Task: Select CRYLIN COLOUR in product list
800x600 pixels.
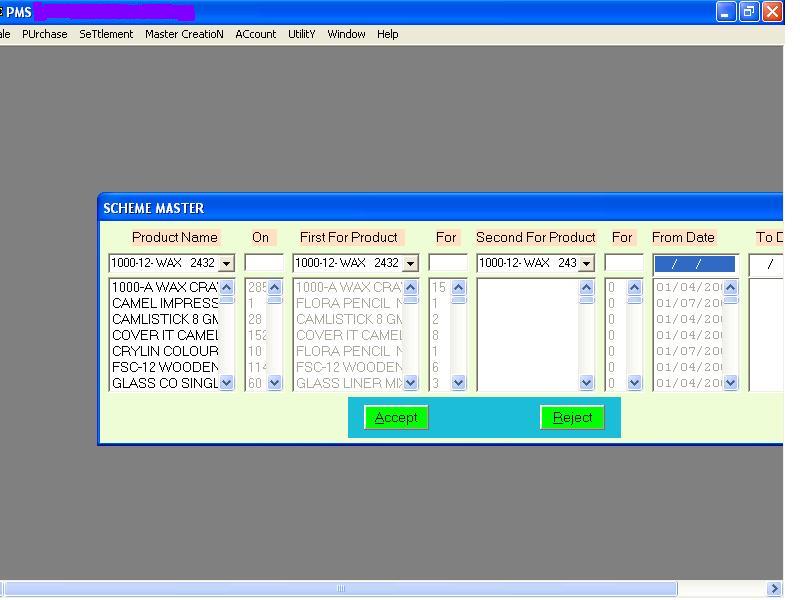Action: [165, 351]
